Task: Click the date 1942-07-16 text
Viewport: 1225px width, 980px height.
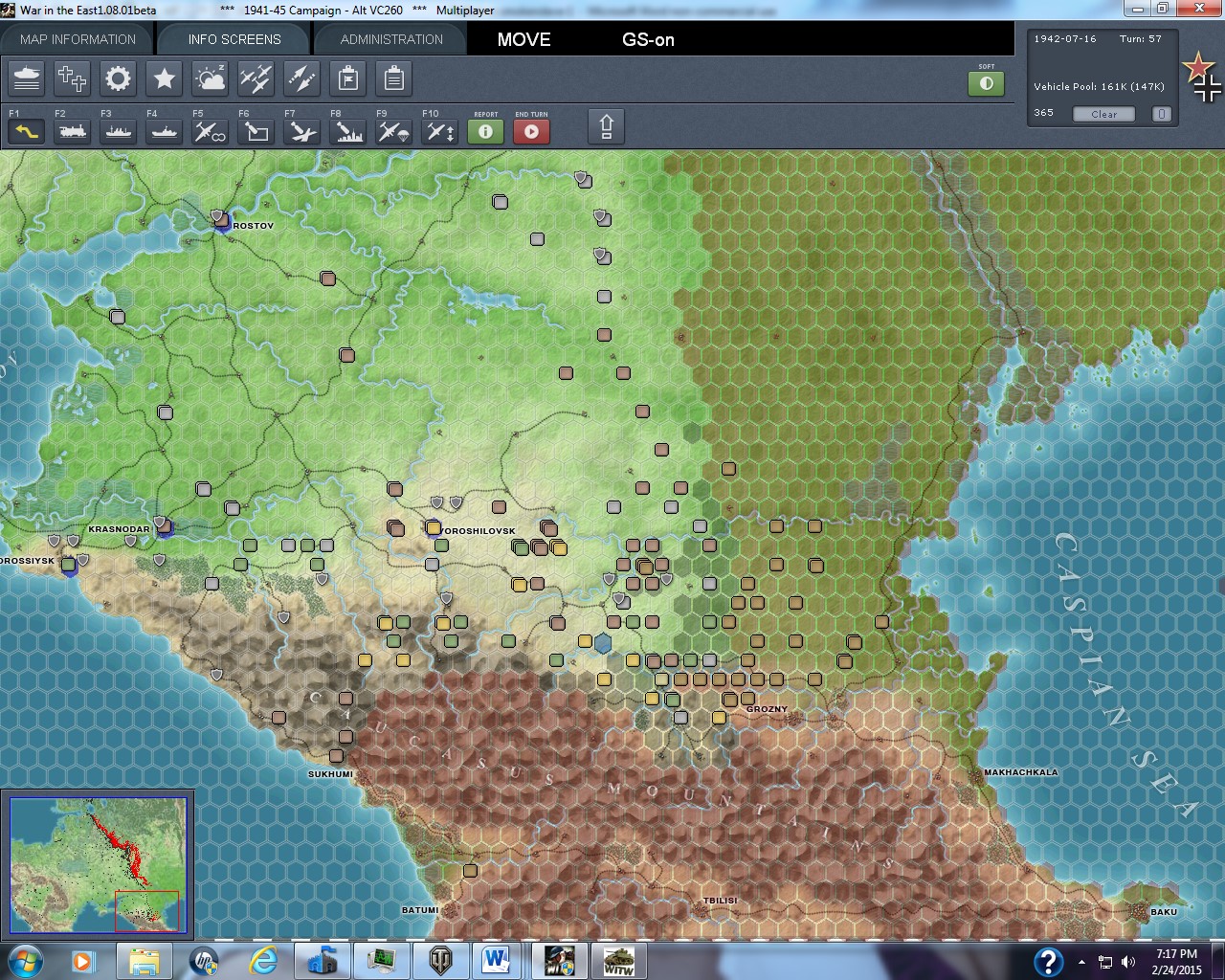Action: (1064, 39)
